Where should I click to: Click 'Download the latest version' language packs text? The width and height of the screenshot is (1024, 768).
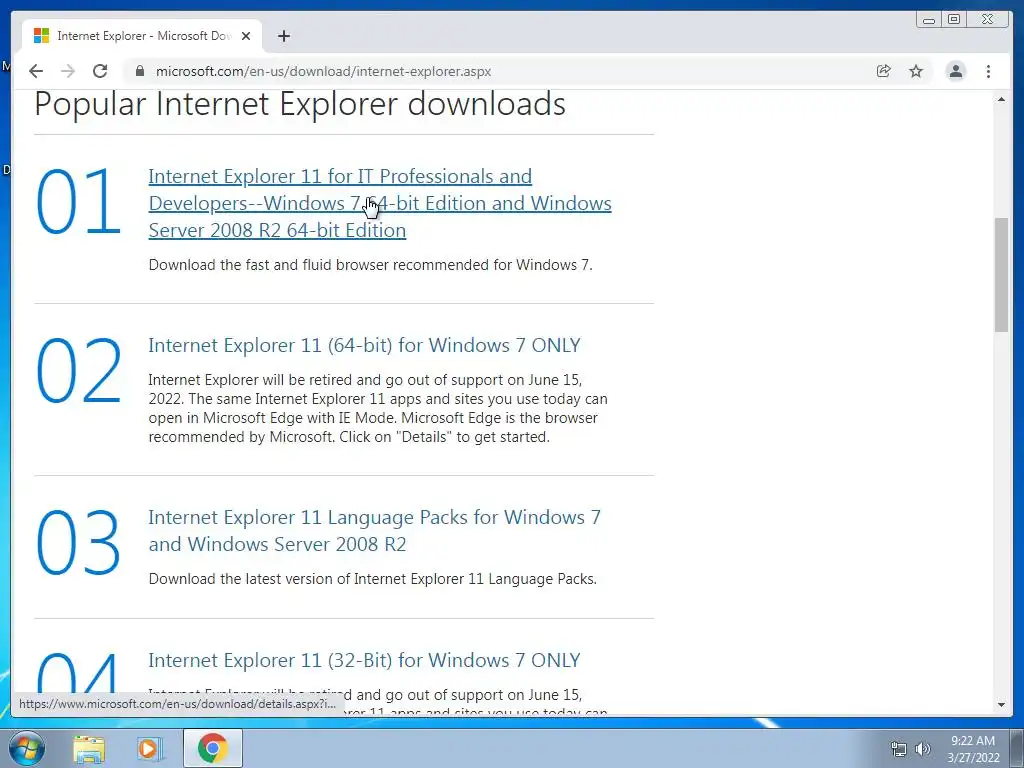(372, 579)
